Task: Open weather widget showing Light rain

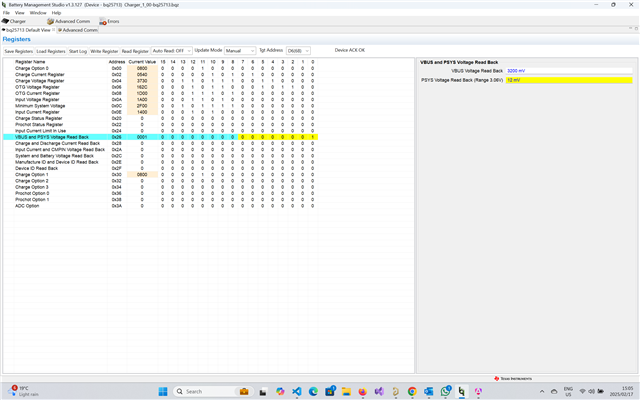Action: [x=24, y=391]
